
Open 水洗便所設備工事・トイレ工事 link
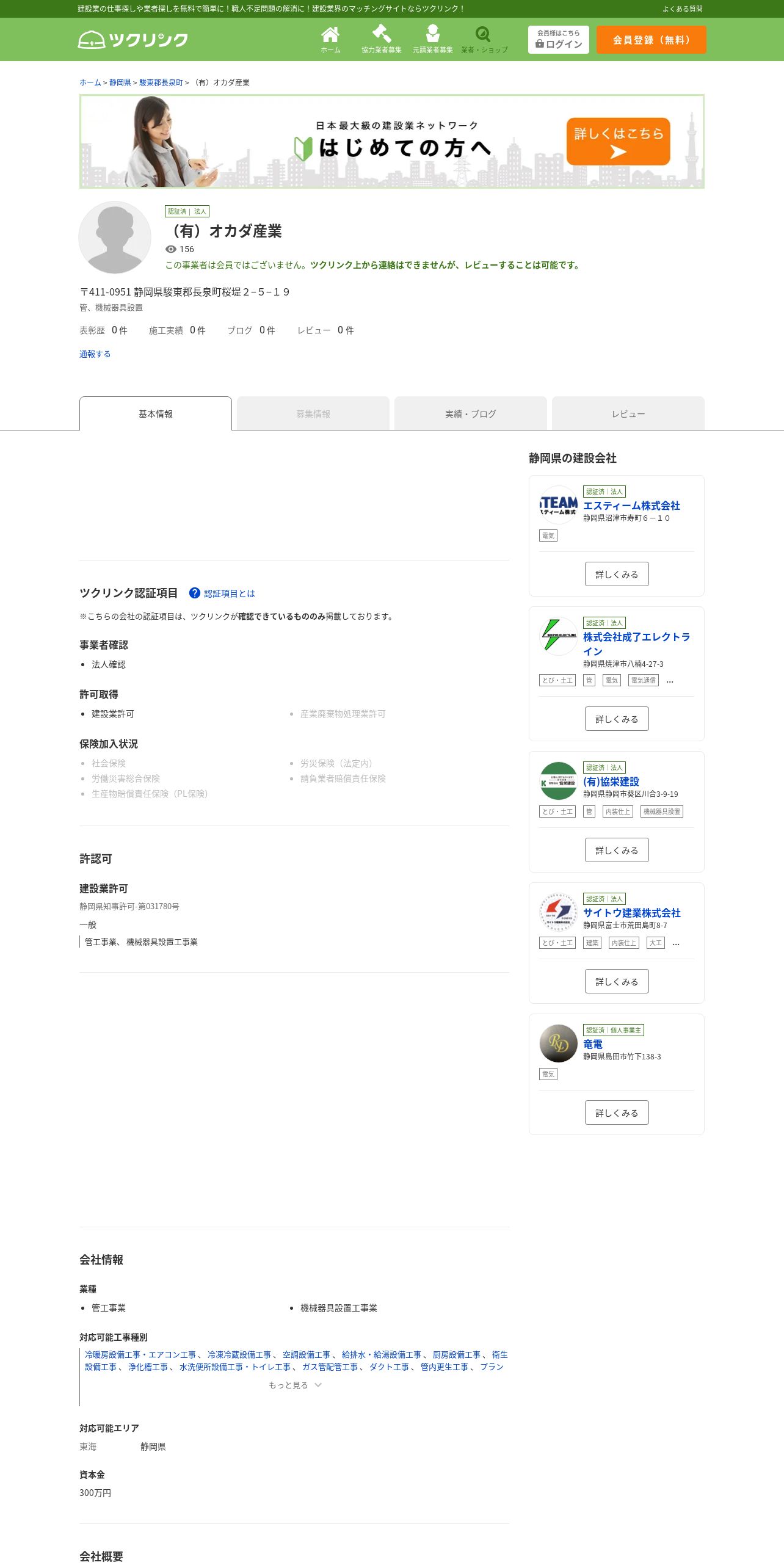pyautogui.click(x=235, y=1367)
